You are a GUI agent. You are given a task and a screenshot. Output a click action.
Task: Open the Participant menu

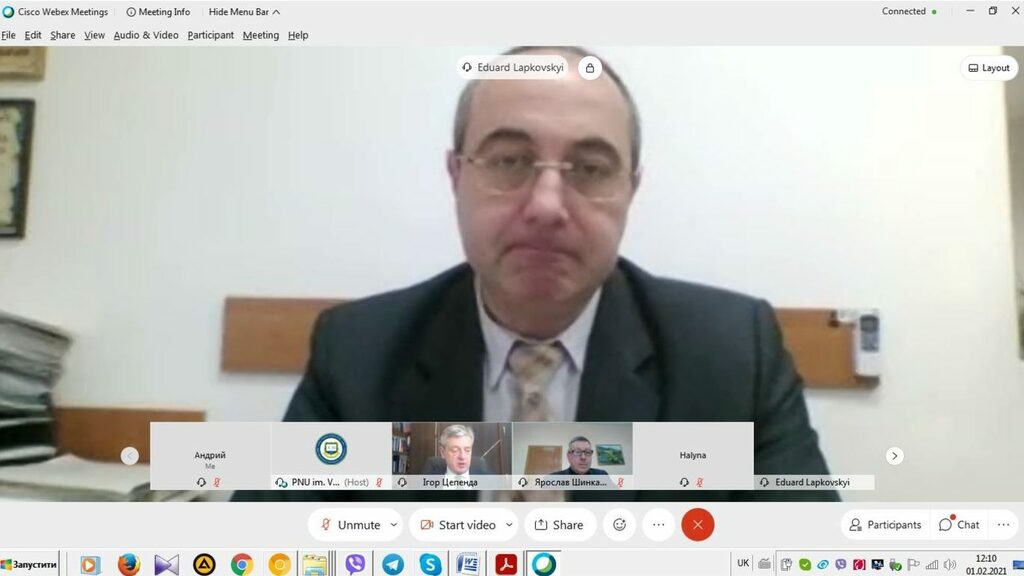click(x=210, y=35)
